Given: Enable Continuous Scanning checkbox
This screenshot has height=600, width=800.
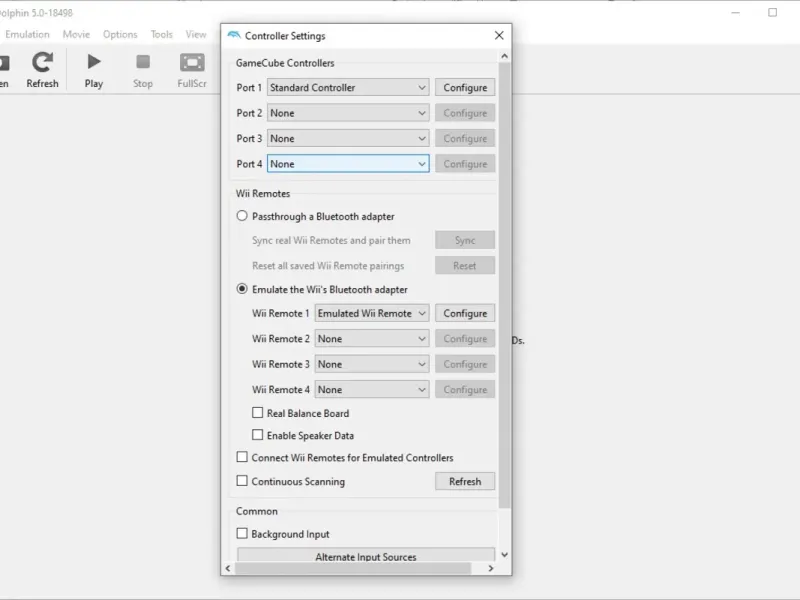Looking at the screenshot, I should [x=242, y=481].
